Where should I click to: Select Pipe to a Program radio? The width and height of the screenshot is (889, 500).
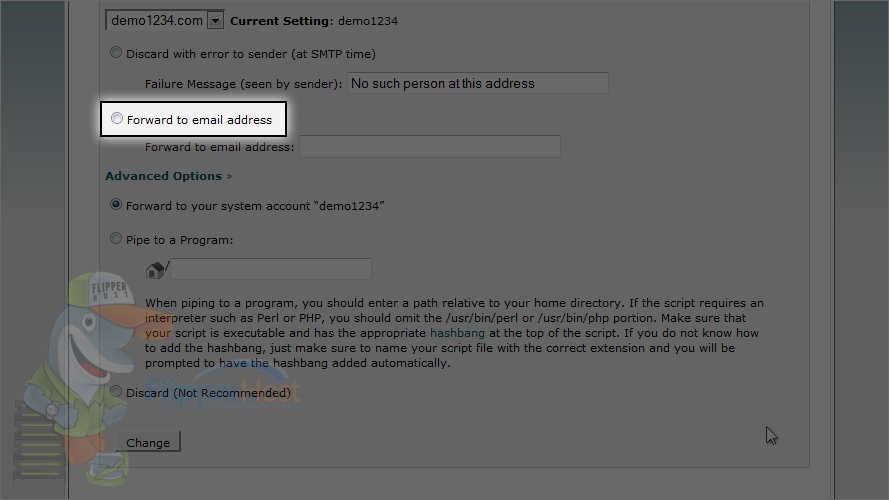coord(116,239)
